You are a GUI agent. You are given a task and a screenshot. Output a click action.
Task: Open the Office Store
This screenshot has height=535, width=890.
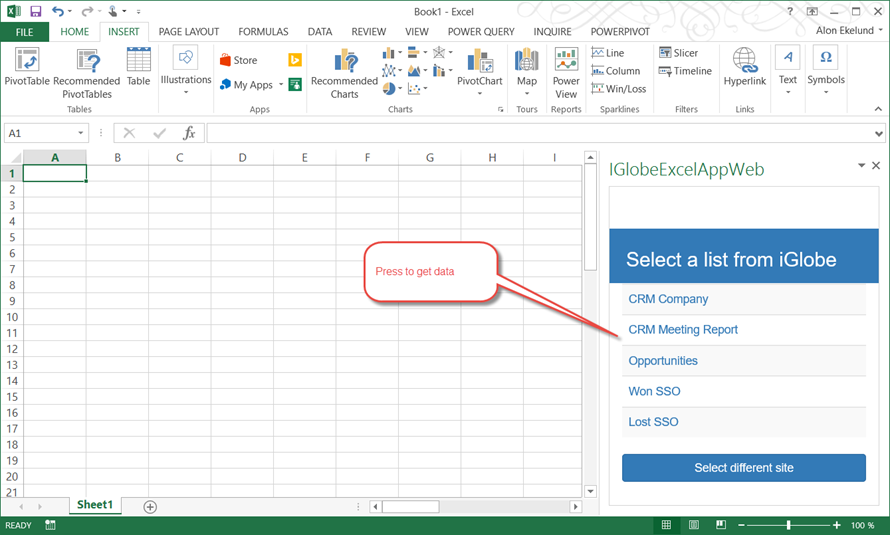pyautogui.click(x=239, y=60)
